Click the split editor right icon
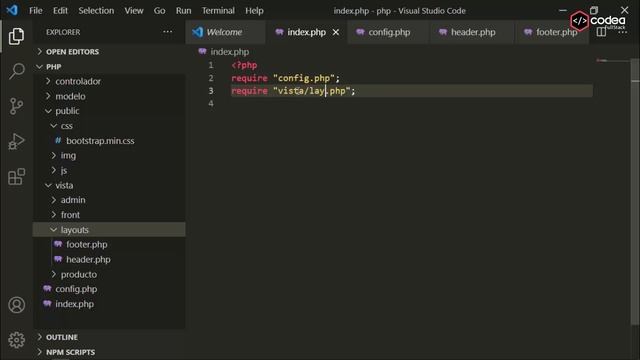This screenshot has height=360, width=640. [601, 32]
